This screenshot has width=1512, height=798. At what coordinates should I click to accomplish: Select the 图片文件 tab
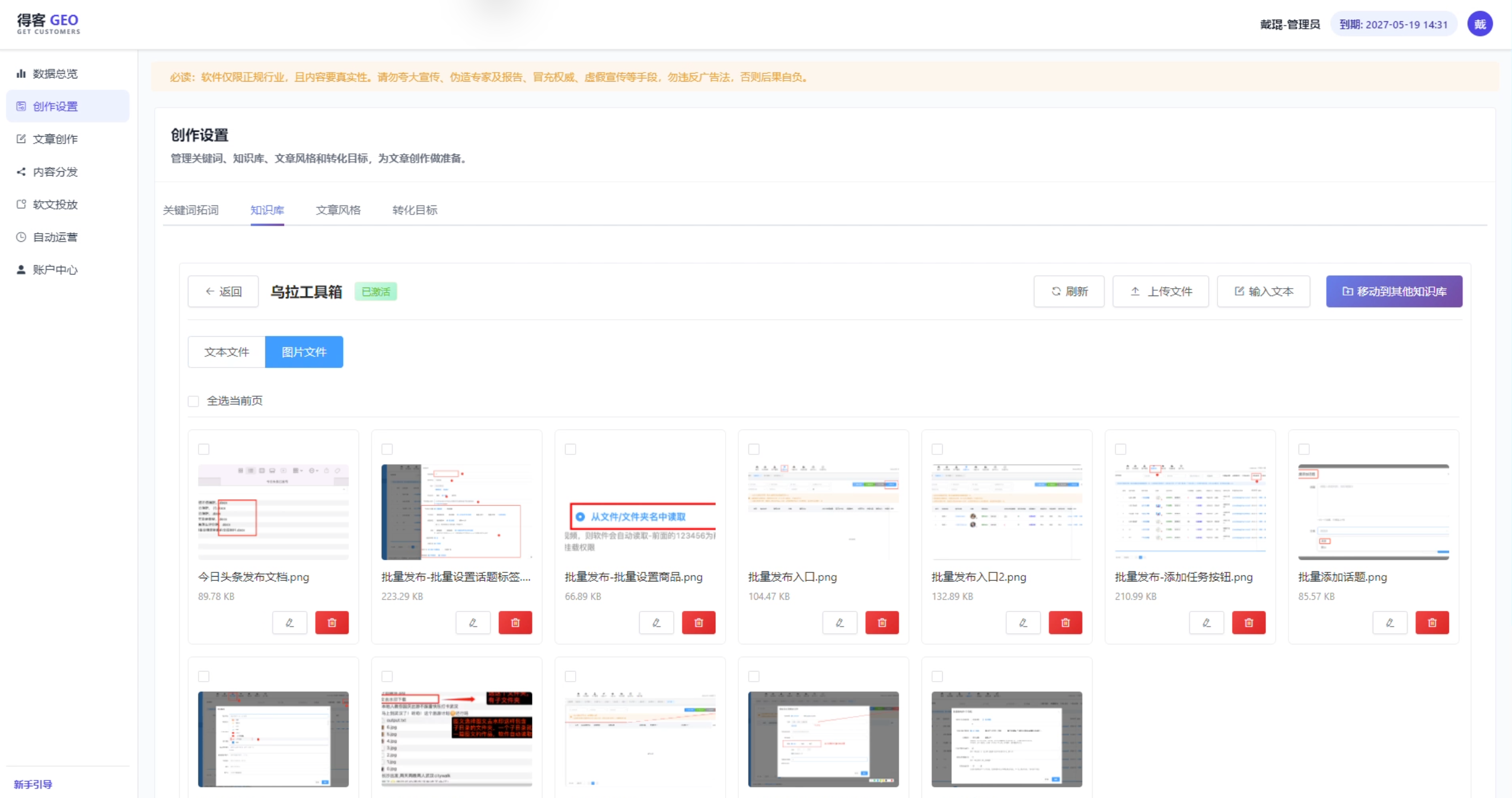point(304,352)
